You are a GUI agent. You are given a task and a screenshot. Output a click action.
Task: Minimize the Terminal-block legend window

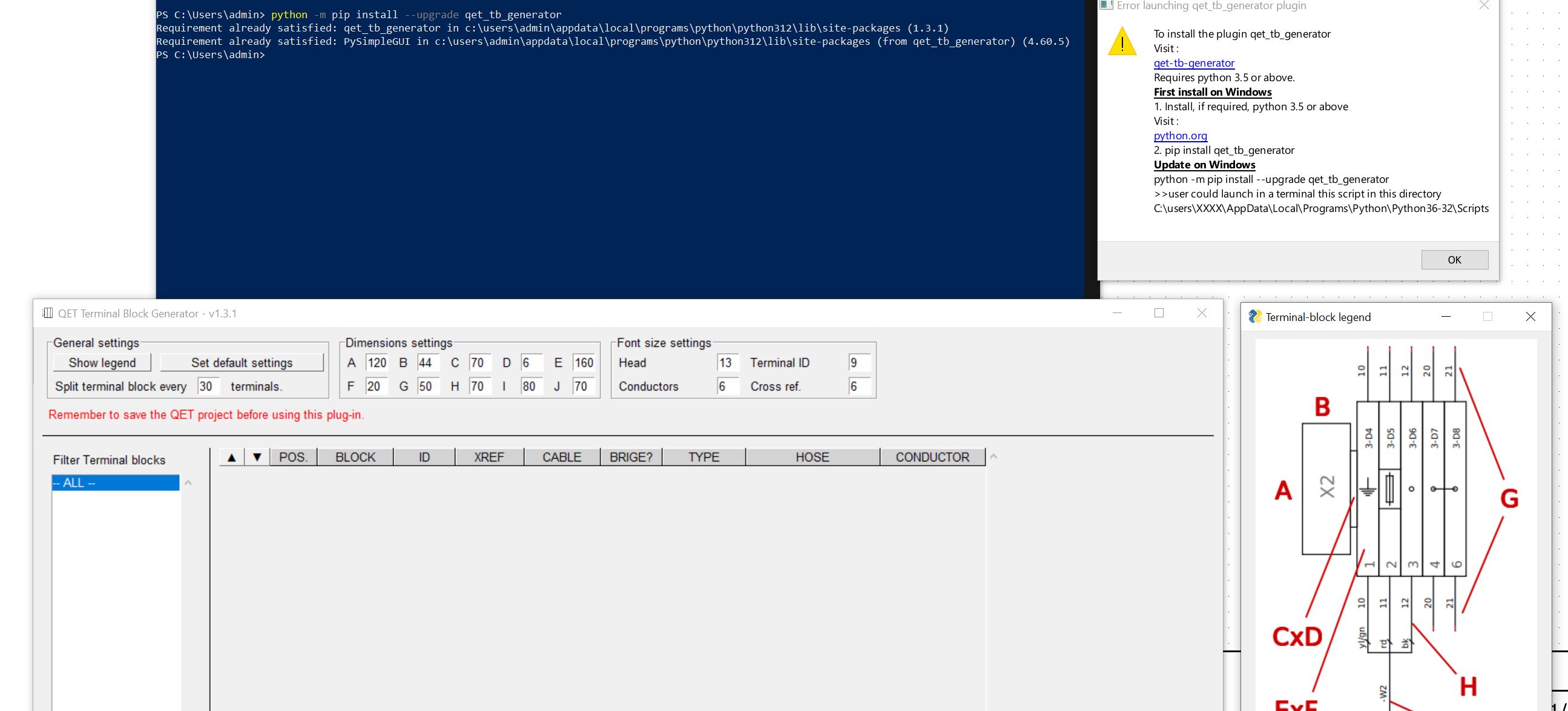(x=1446, y=317)
